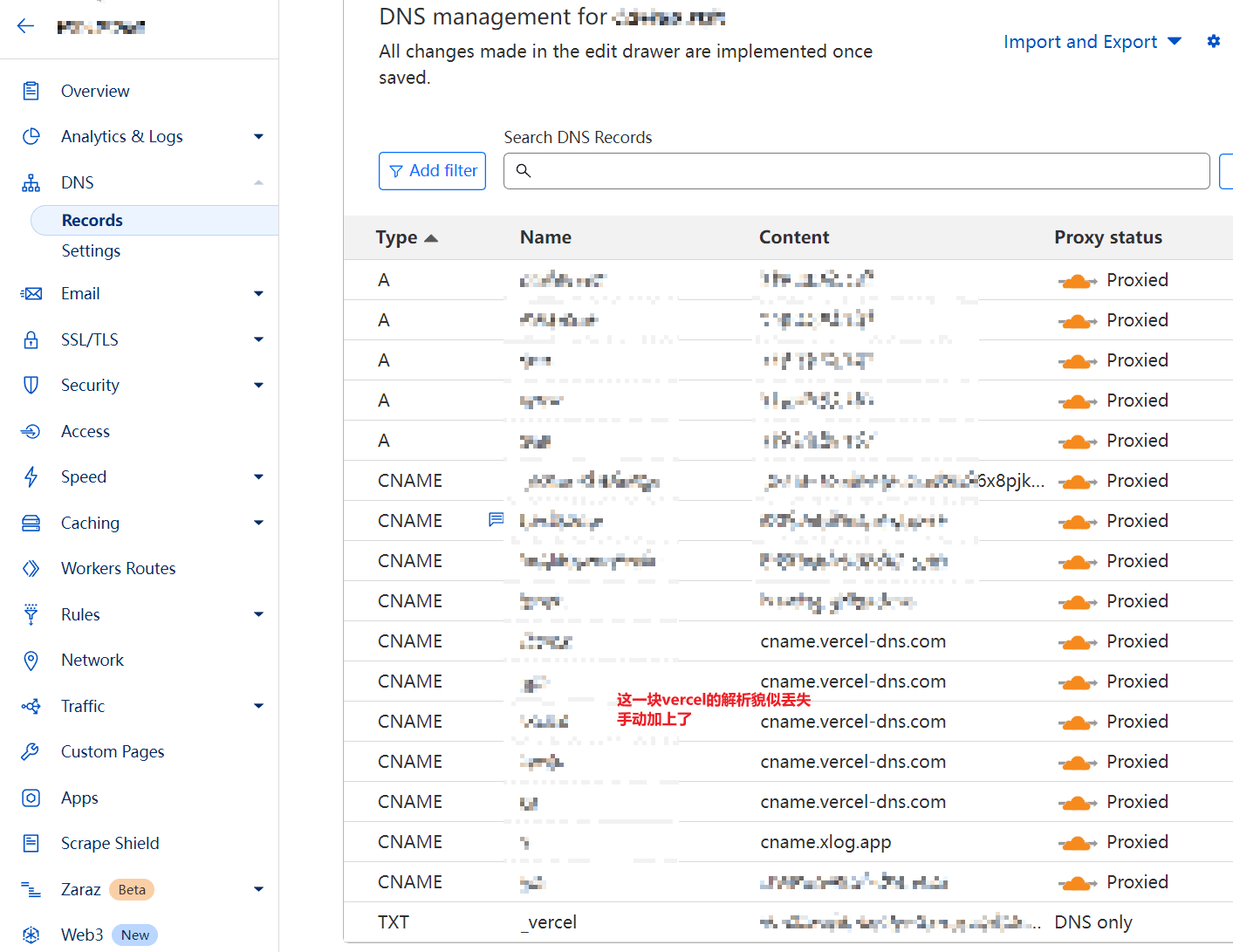Screen dimensions: 1233x952
Task: Click orange proxied cloud on xlog.app record
Action: pos(1077,843)
